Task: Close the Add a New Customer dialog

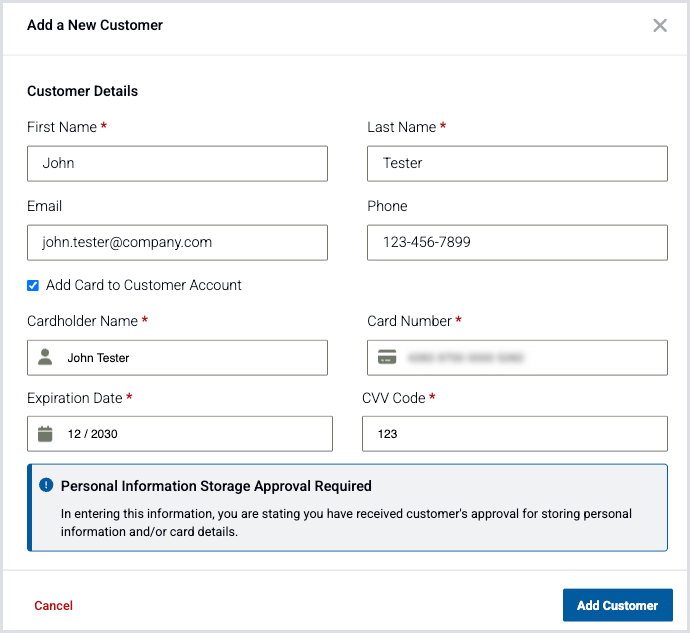Action: pos(660,26)
